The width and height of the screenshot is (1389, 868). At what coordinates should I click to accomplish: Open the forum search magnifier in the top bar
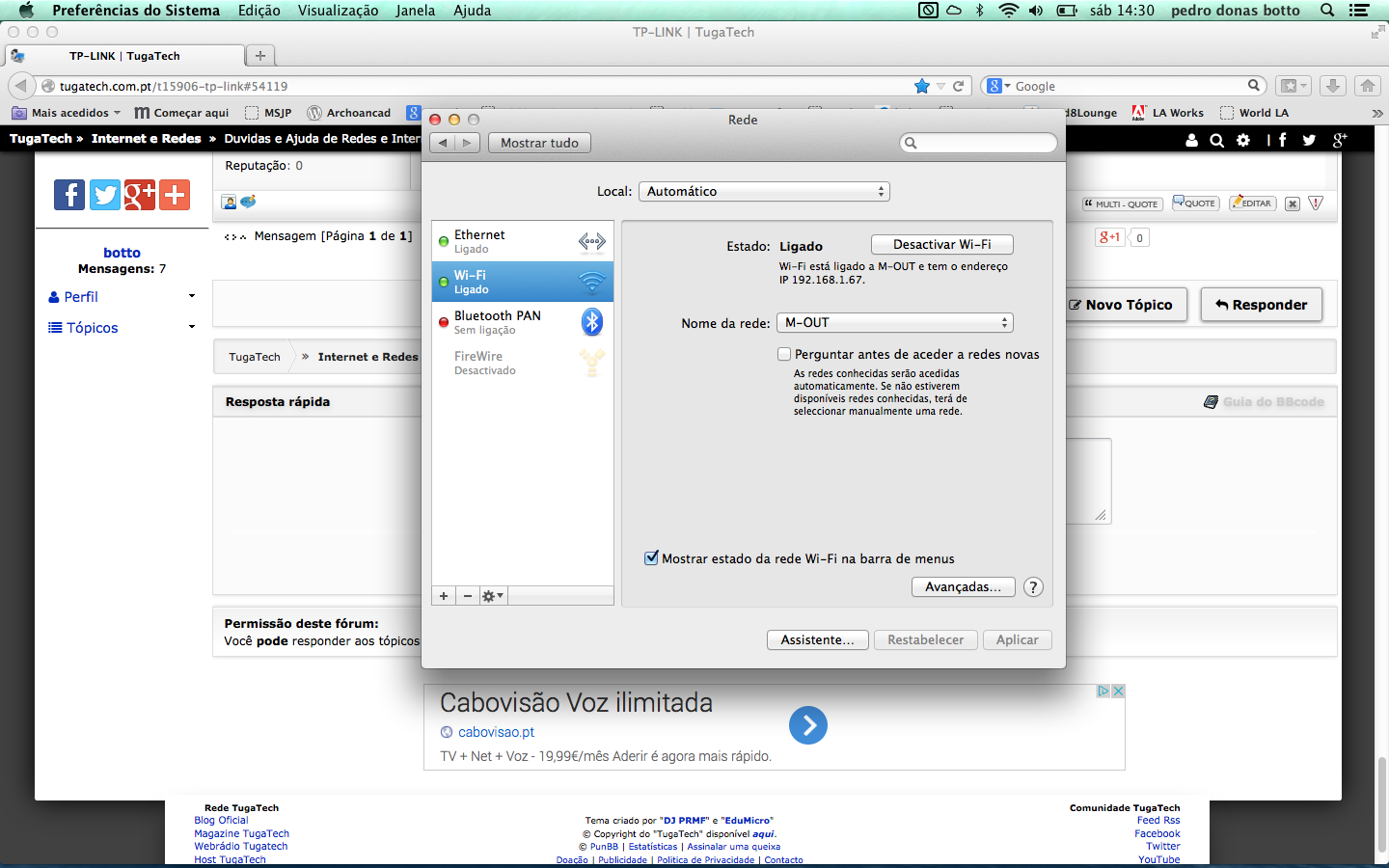tap(1217, 140)
